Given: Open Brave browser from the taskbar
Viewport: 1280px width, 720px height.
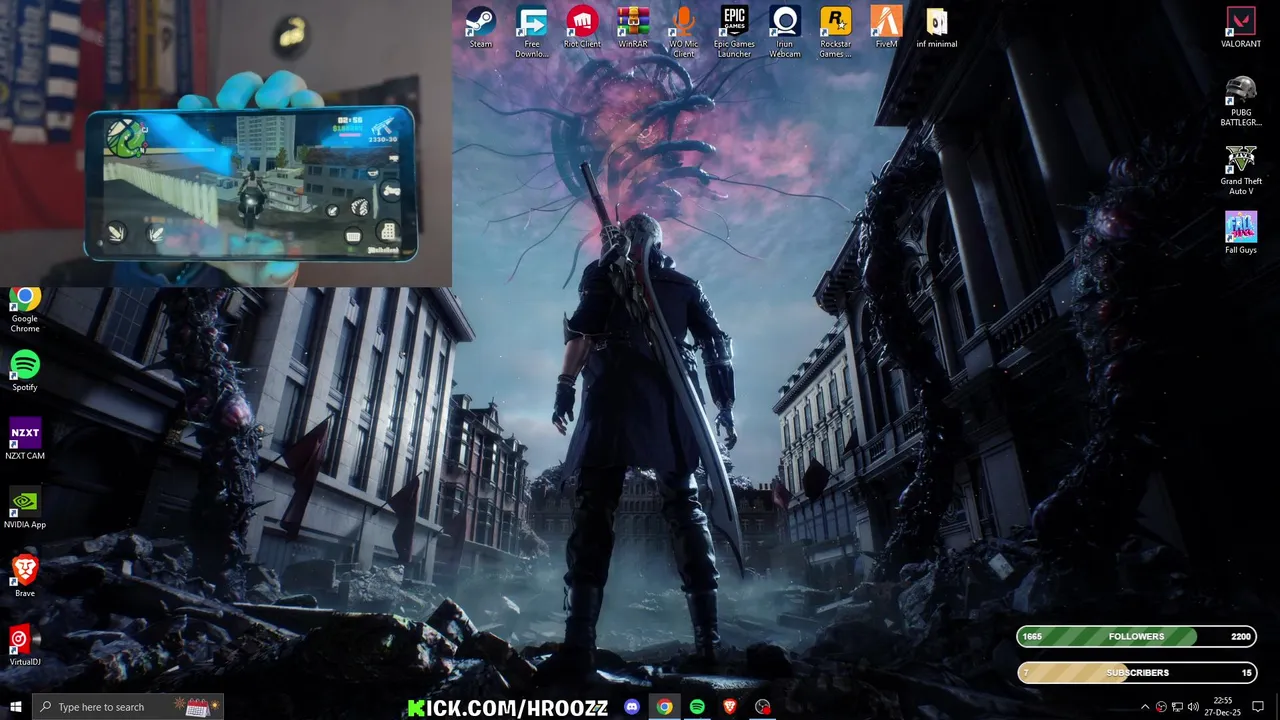Looking at the screenshot, I should 730,707.
